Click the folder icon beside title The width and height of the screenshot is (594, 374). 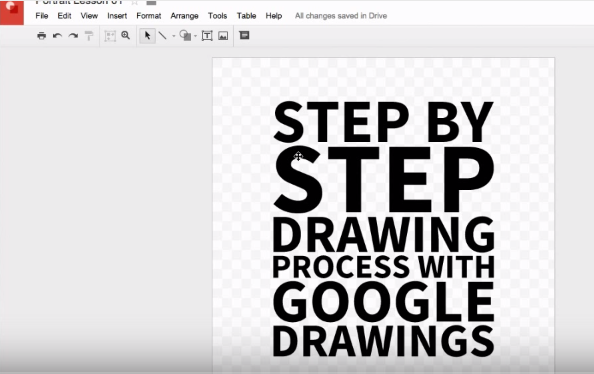[x=151, y=2]
